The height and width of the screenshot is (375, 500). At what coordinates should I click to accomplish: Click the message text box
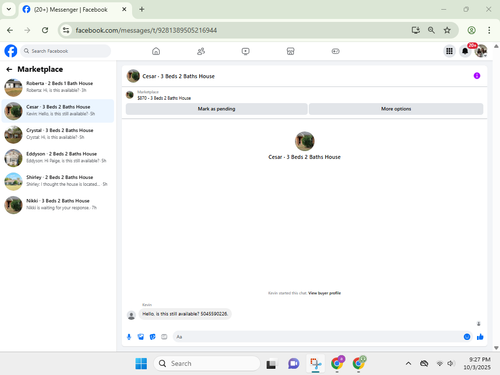(317, 337)
